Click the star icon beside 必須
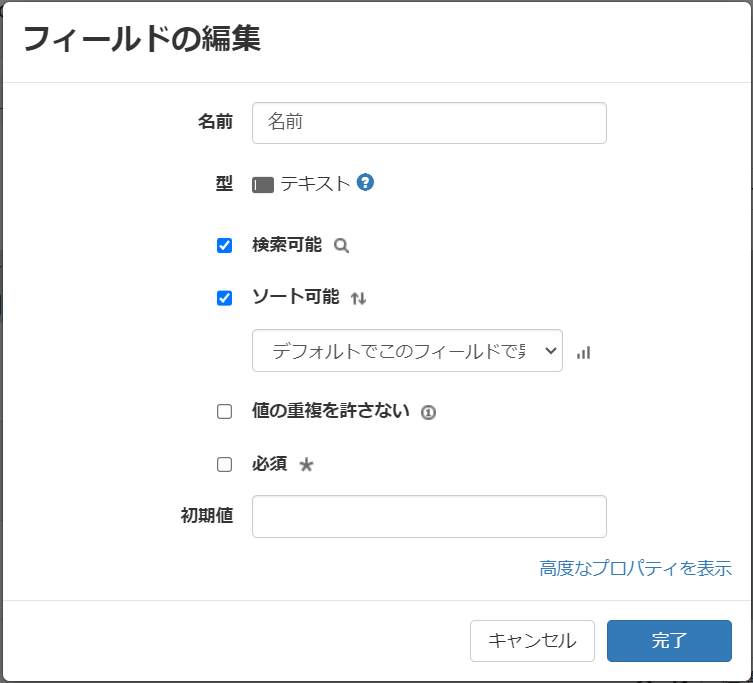 tap(306, 465)
